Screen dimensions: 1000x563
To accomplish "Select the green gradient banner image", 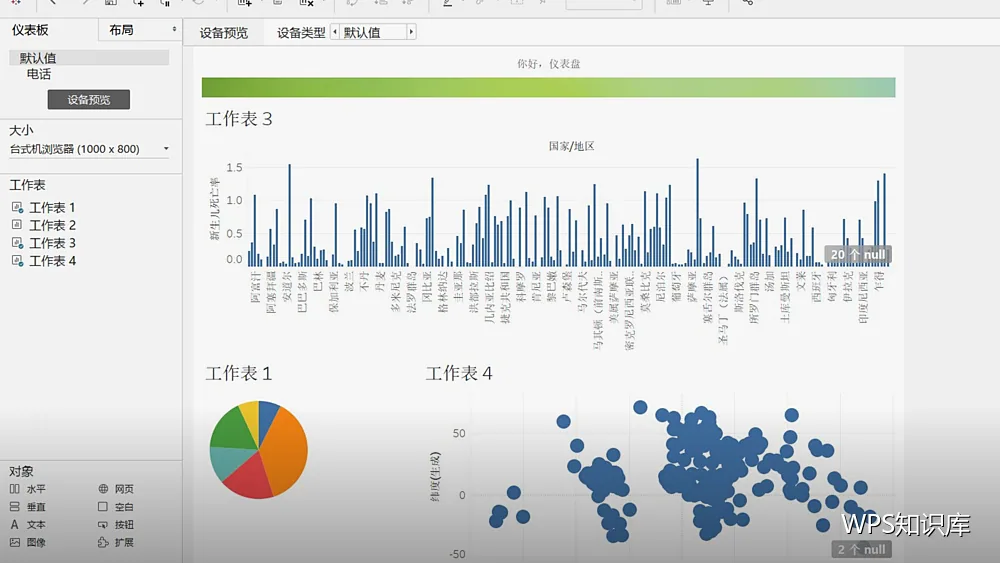I will click(548, 87).
